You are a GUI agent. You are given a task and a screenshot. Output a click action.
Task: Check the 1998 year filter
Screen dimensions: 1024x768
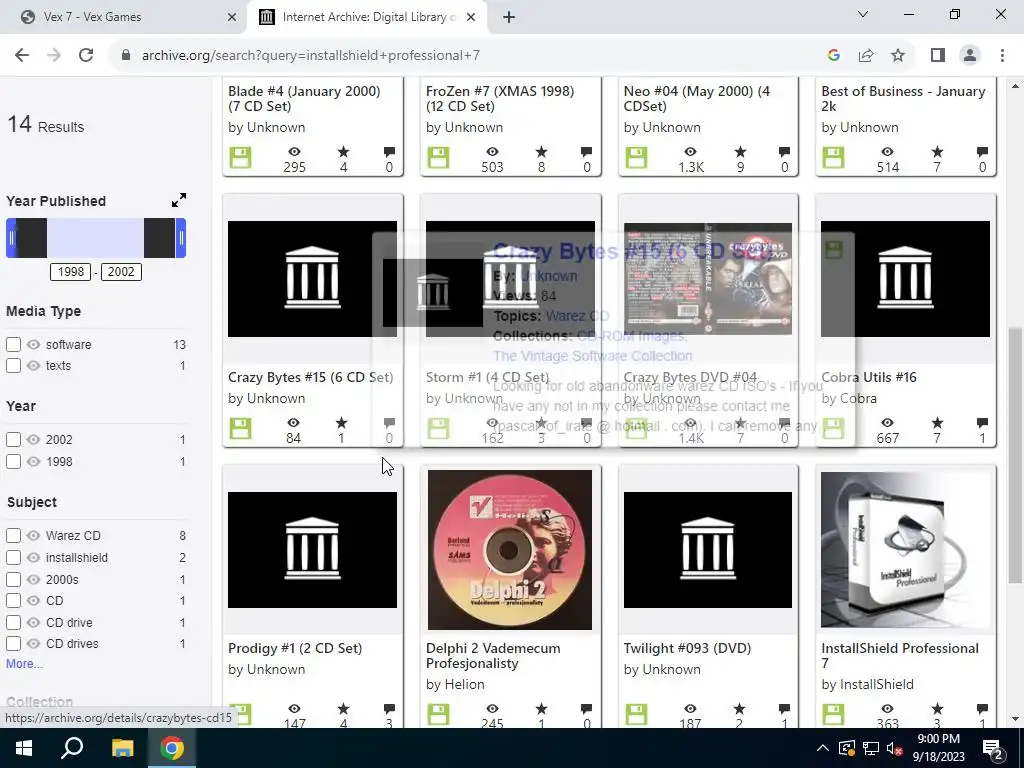point(13,461)
